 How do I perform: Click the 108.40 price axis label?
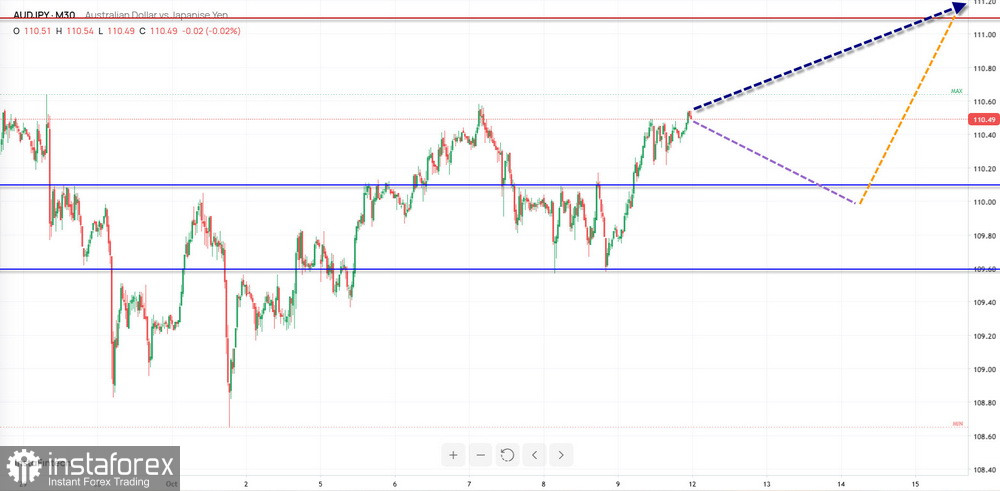tap(984, 470)
